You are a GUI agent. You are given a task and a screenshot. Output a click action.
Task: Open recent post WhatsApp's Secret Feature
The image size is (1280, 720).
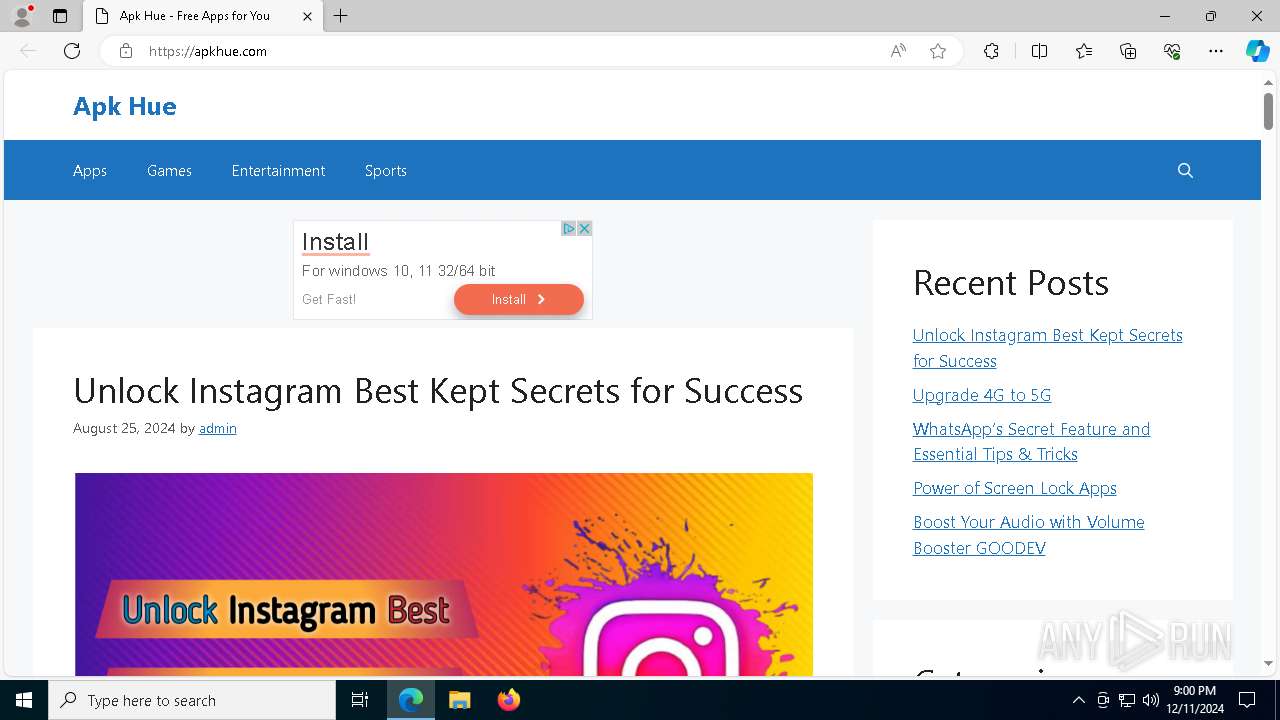pos(1031,441)
